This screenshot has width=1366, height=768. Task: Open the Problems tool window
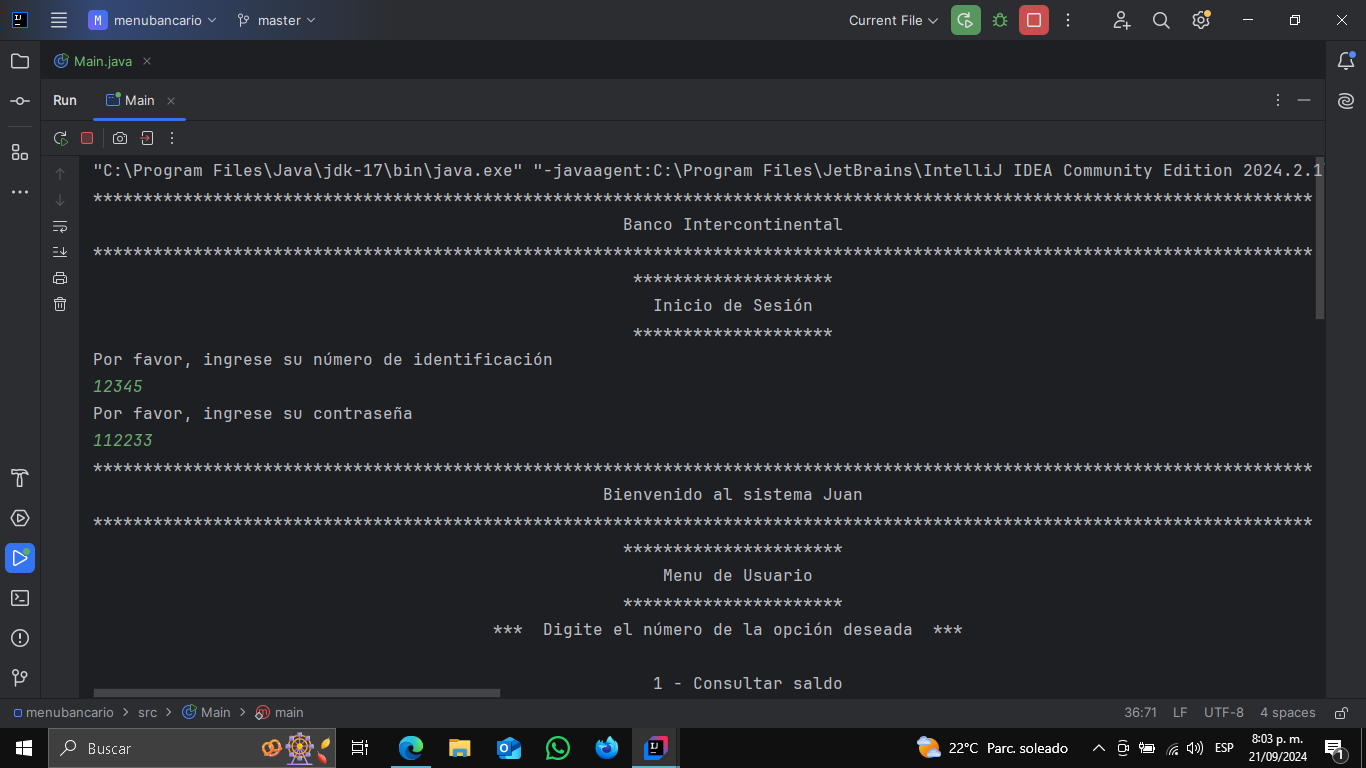[20, 638]
